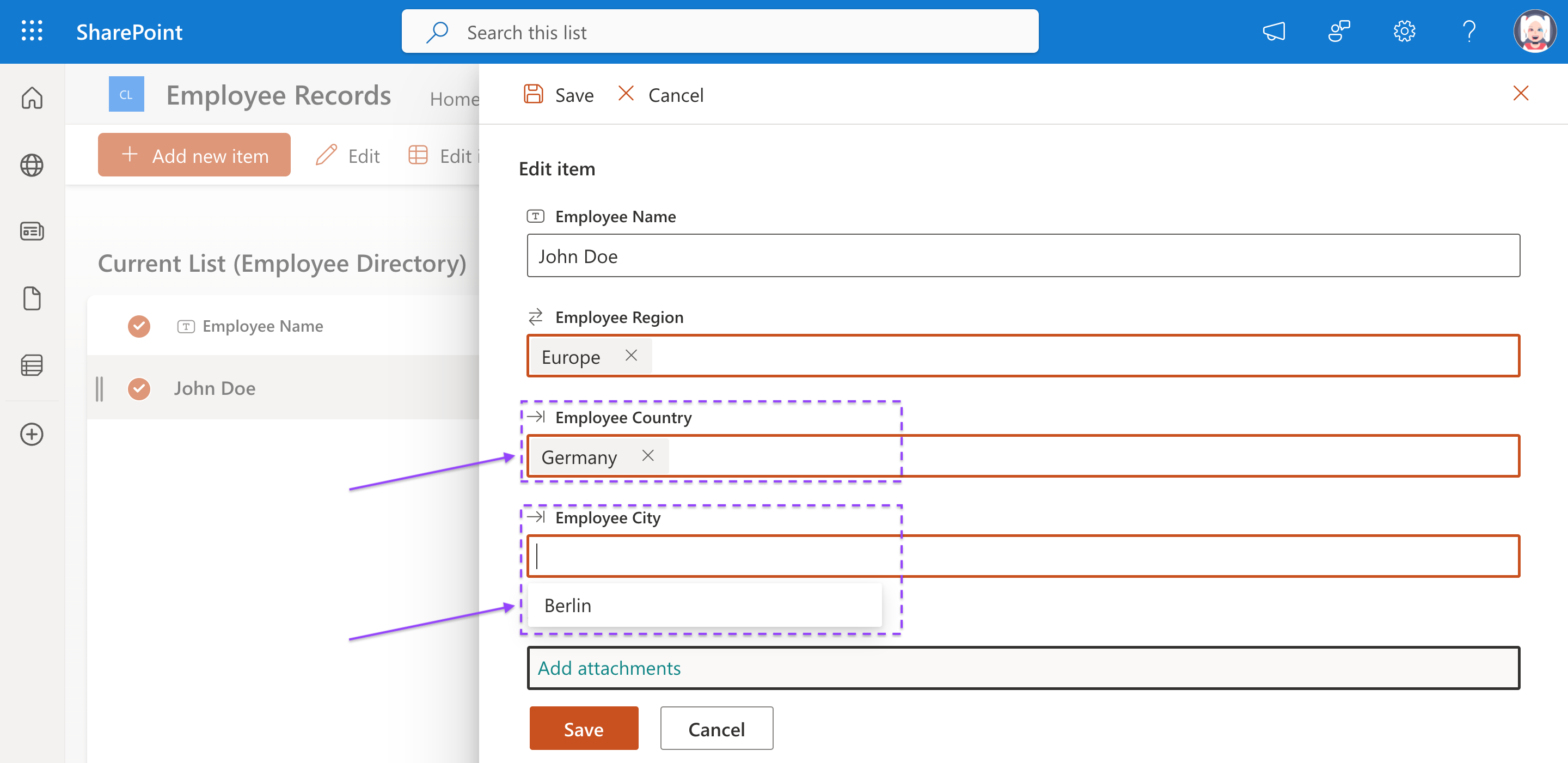Click the orange Save button at bottom
1568x763 pixels.
pyautogui.click(x=583, y=728)
